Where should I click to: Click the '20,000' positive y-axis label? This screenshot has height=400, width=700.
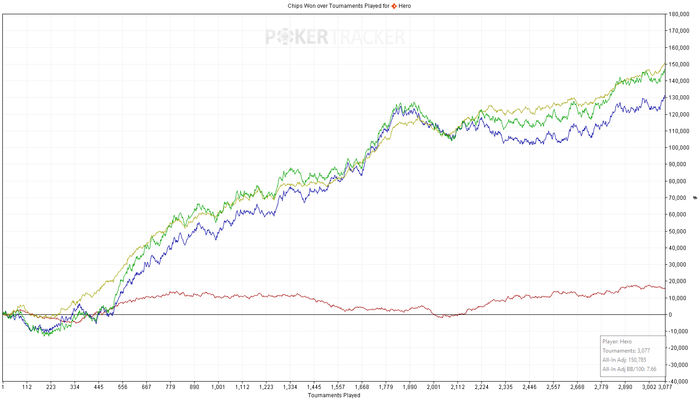(678, 281)
